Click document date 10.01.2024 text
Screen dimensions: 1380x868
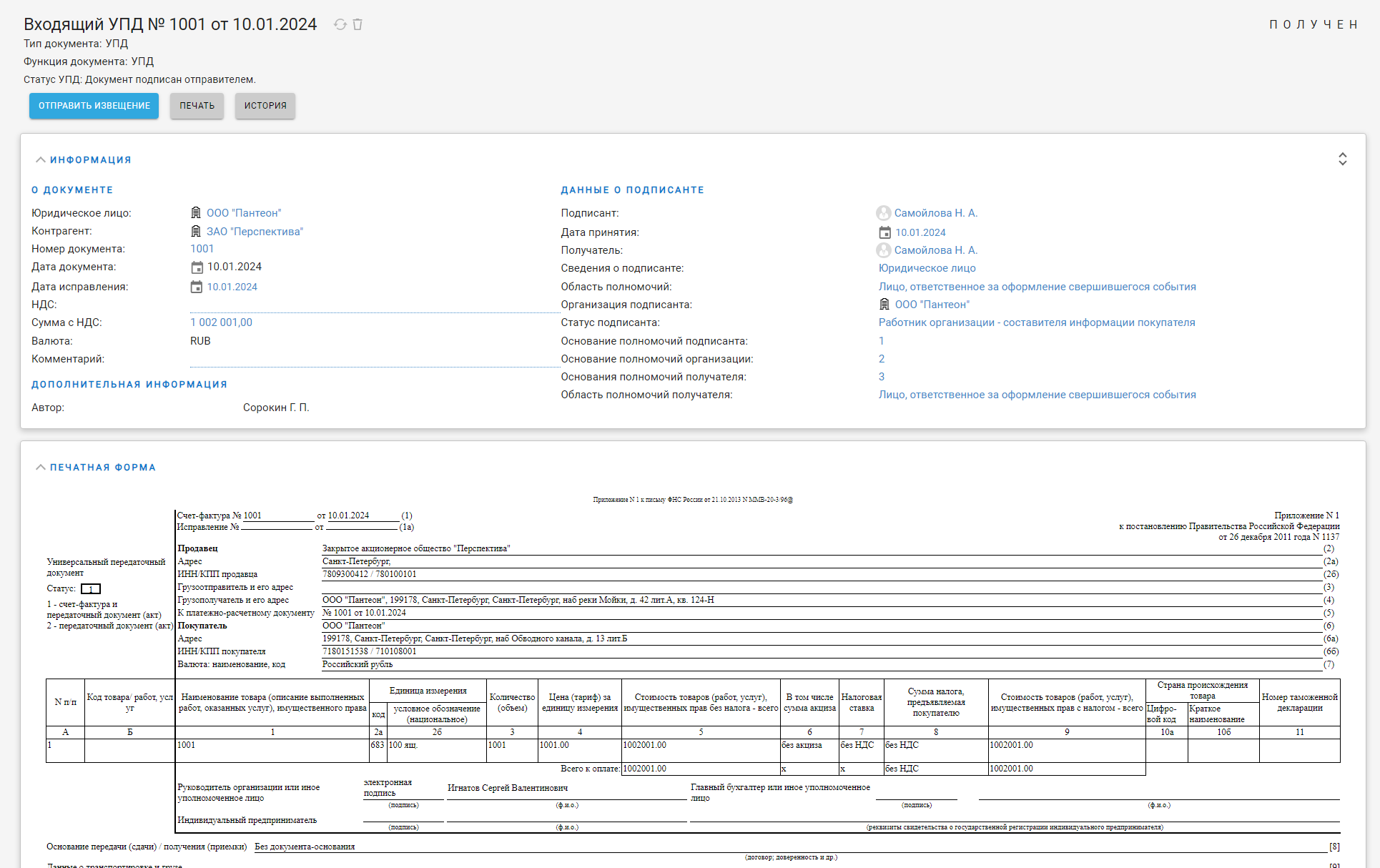pos(235,267)
